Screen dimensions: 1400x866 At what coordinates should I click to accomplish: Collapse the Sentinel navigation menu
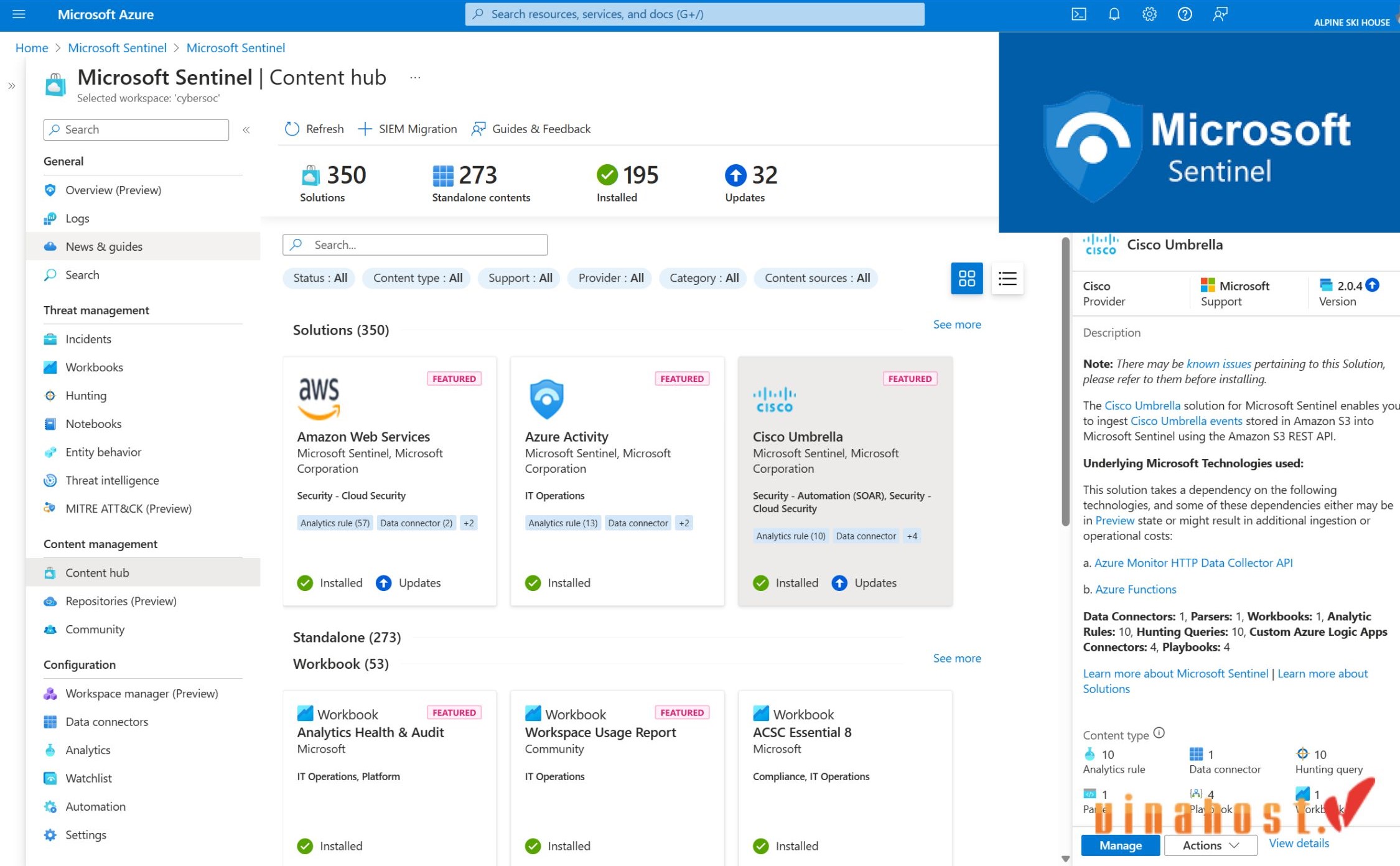coord(246,129)
